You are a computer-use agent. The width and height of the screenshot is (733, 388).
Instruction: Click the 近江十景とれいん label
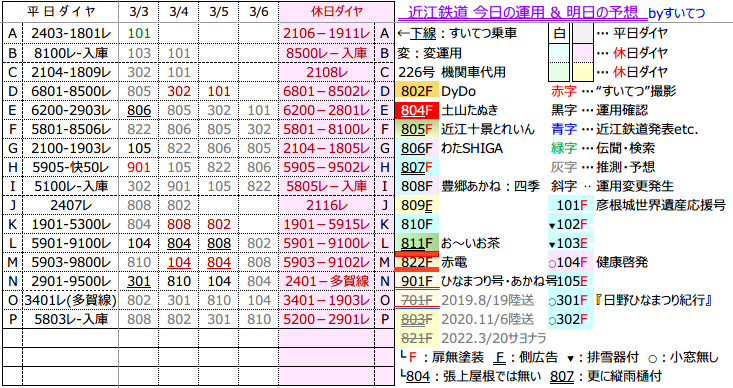pos(488,129)
